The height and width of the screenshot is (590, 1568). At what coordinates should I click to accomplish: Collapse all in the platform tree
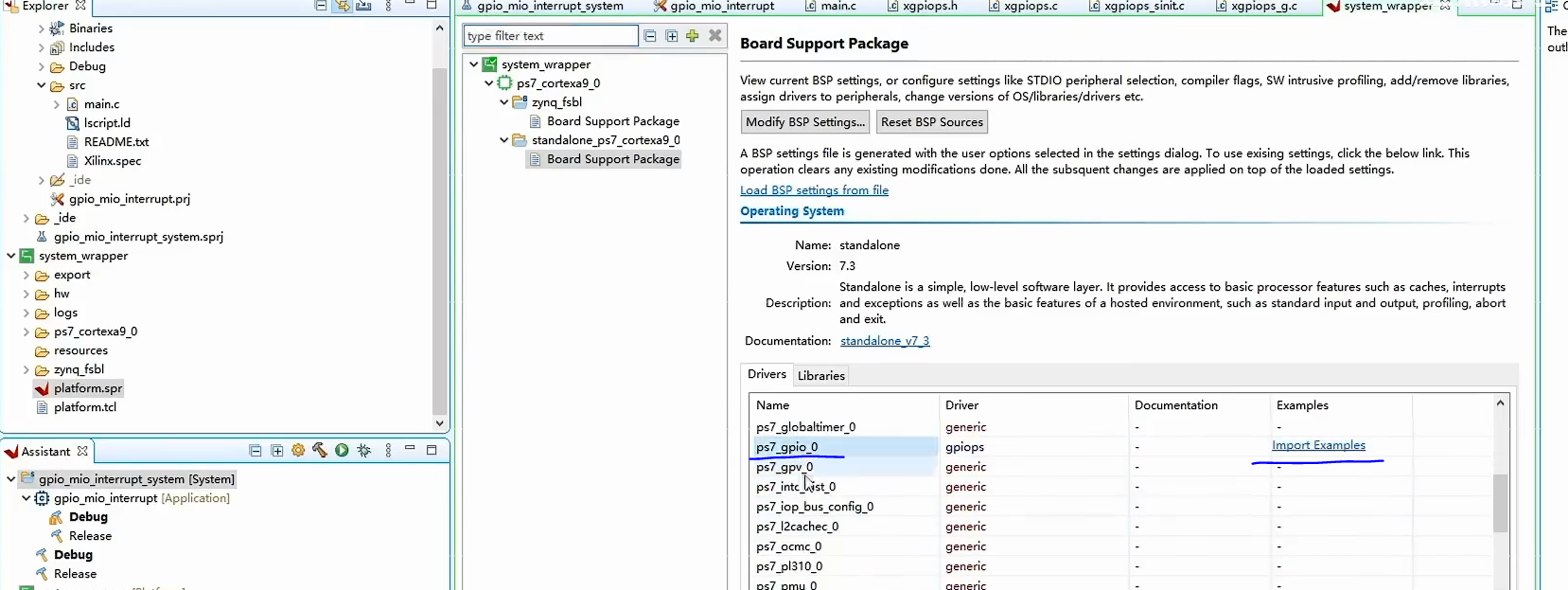tap(650, 36)
